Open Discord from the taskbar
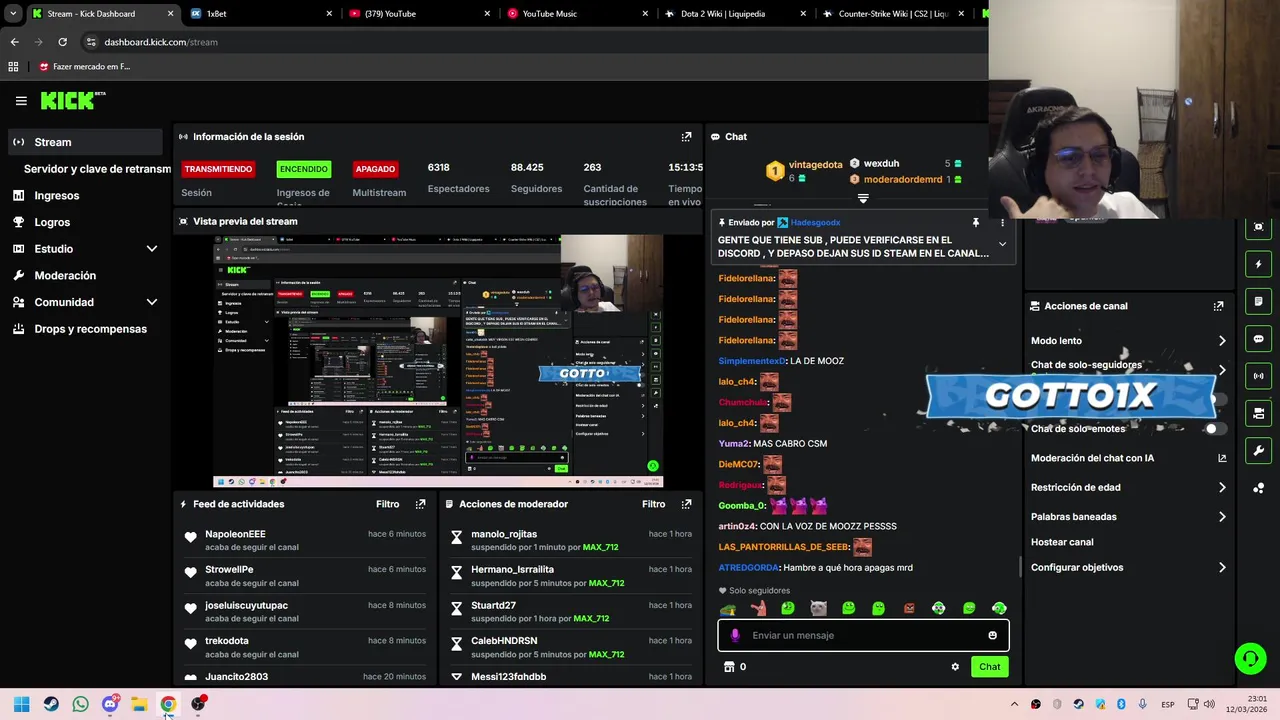 coord(110,704)
